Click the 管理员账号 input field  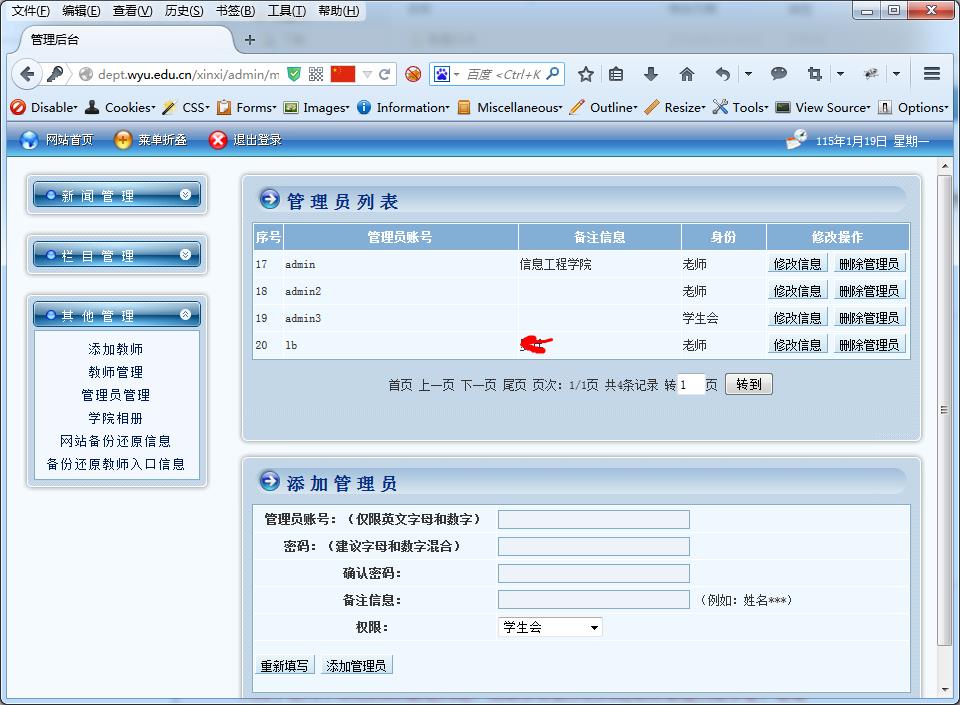[x=594, y=520]
